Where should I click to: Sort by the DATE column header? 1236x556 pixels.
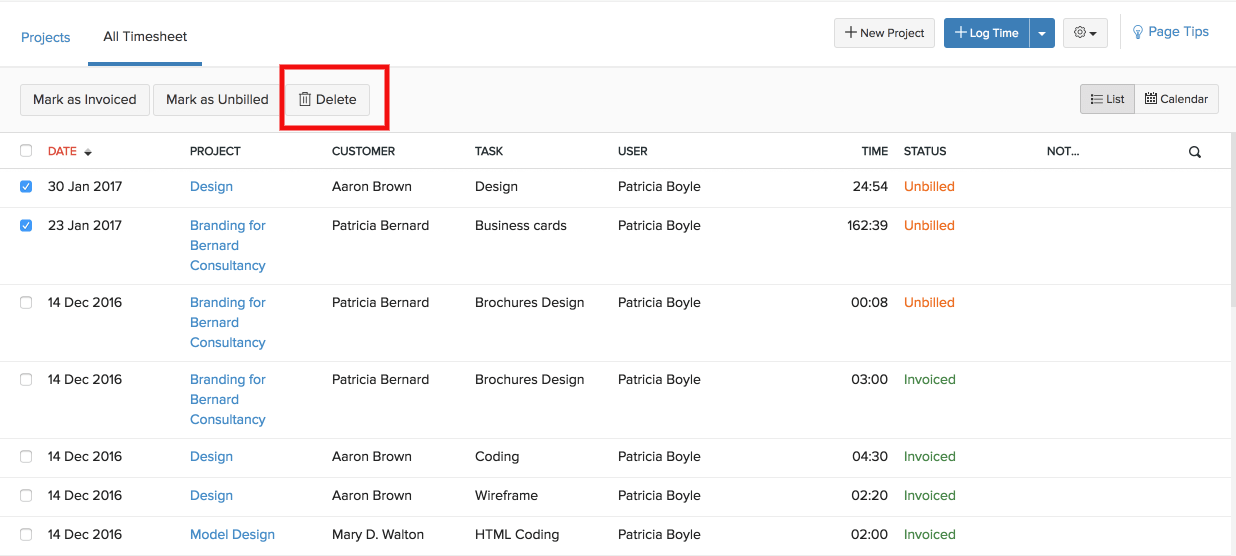pyautogui.click(x=62, y=151)
